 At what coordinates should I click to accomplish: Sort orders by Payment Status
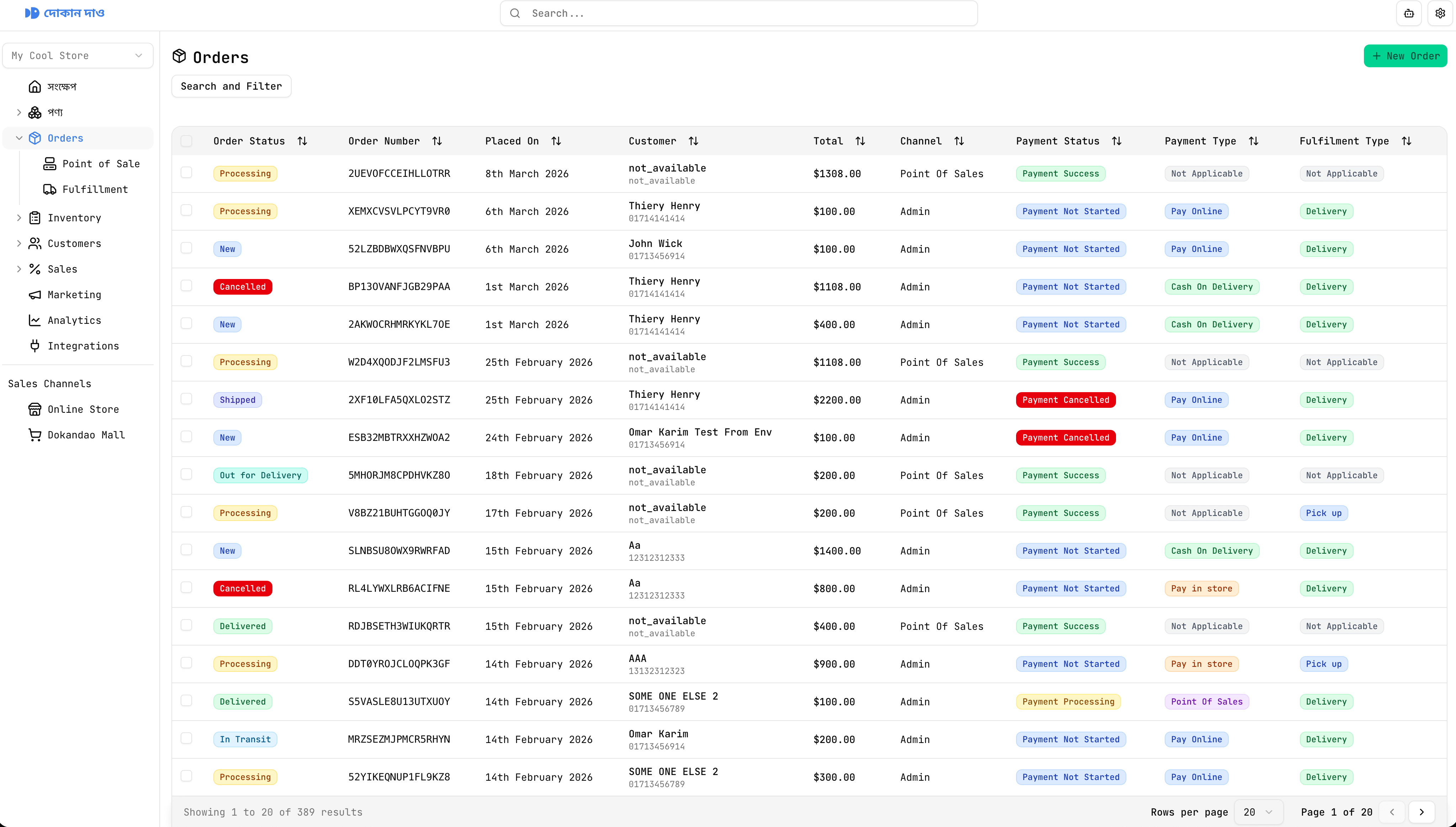(1116, 141)
